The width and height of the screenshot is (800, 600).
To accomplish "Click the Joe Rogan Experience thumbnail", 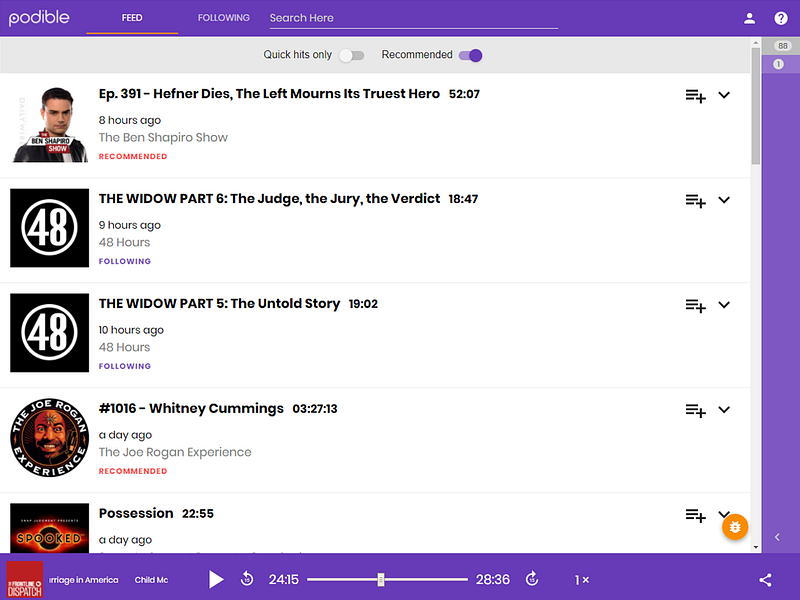I will pyautogui.click(x=49, y=438).
